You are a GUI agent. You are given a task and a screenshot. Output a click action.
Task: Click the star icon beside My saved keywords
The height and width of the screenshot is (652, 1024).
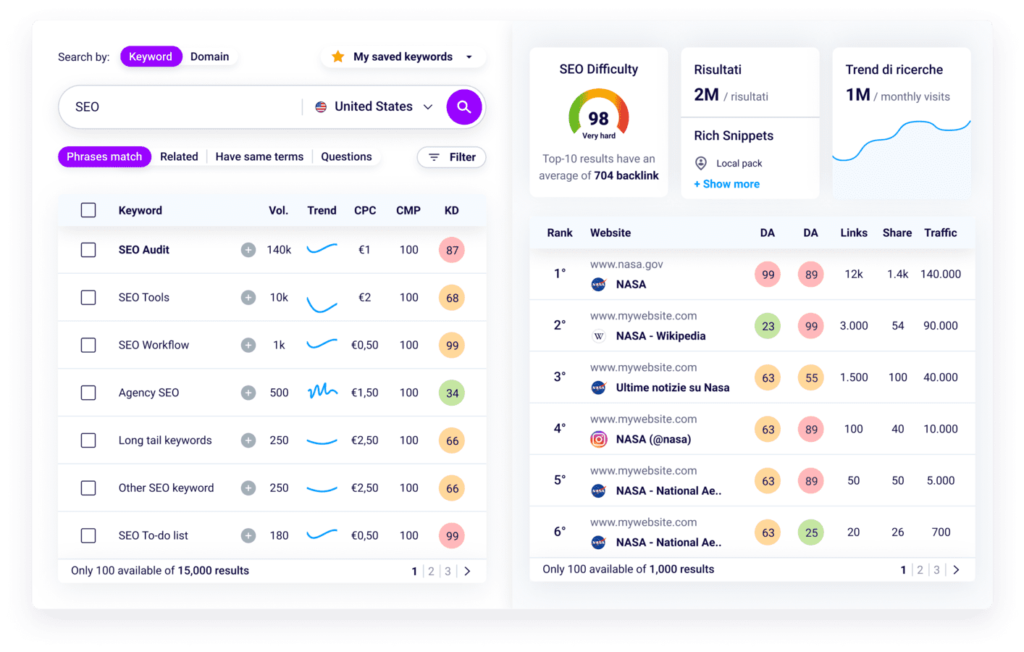point(338,57)
